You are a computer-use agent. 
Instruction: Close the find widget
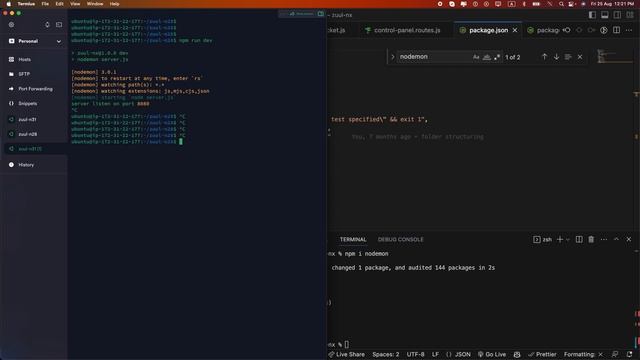(580, 57)
